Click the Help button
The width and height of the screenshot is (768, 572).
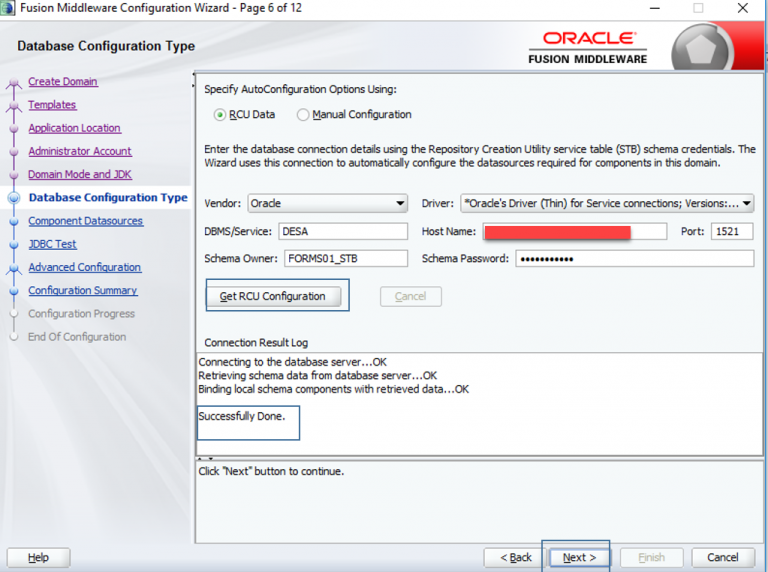(x=38, y=557)
